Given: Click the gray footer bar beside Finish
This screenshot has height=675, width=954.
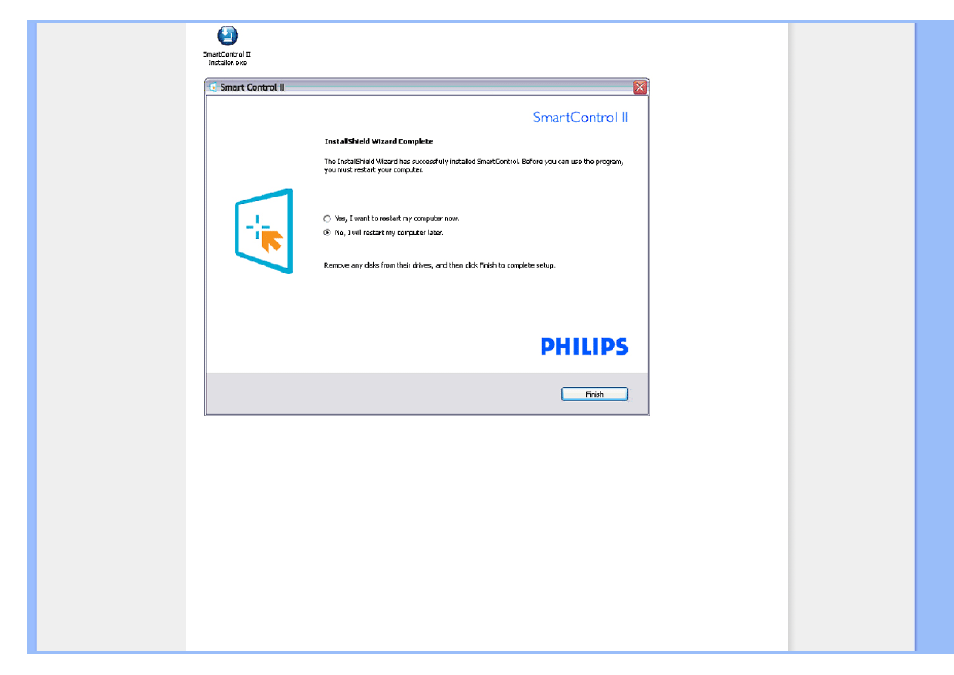Looking at the screenshot, I should pyautogui.click(x=383, y=394).
